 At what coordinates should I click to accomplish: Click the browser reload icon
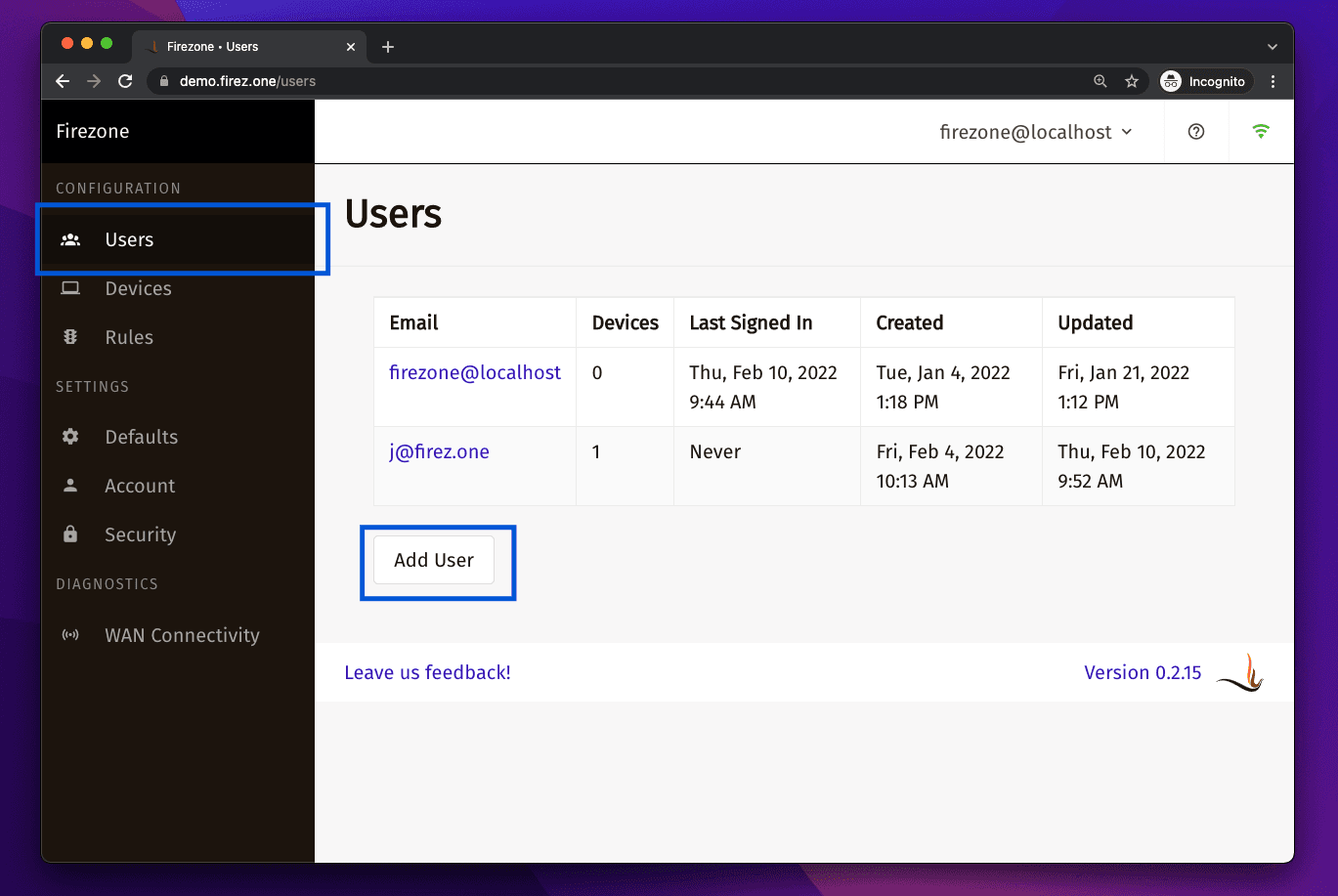coord(124,81)
